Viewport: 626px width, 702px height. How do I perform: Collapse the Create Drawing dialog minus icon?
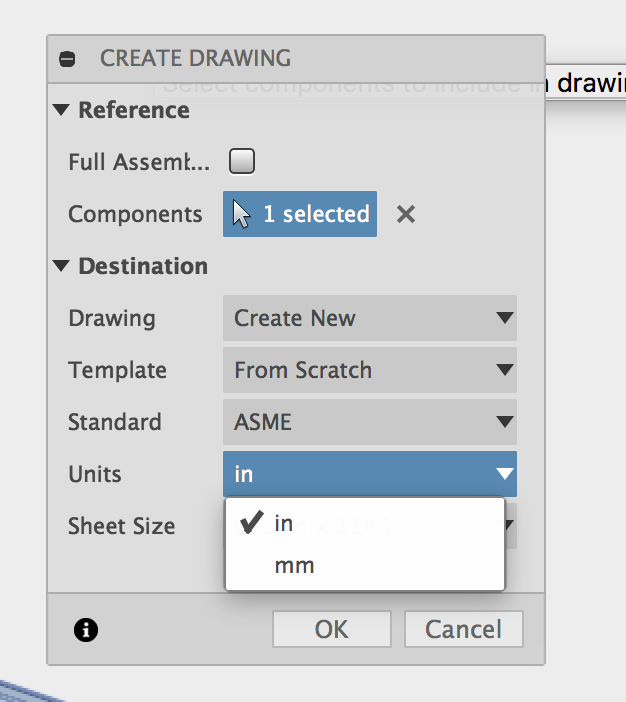[x=68, y=59]
